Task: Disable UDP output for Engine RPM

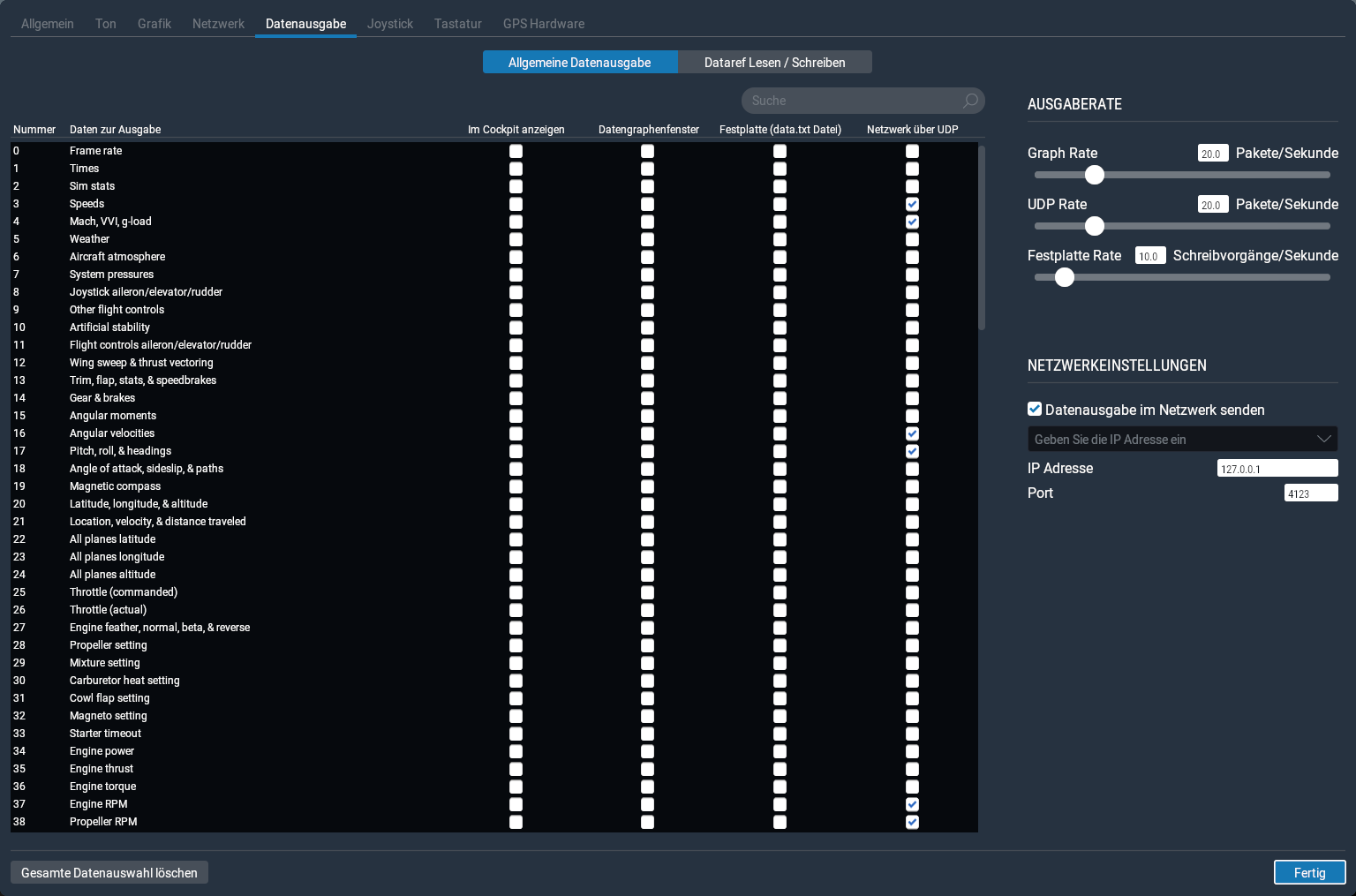Action: tap(912, 804)
